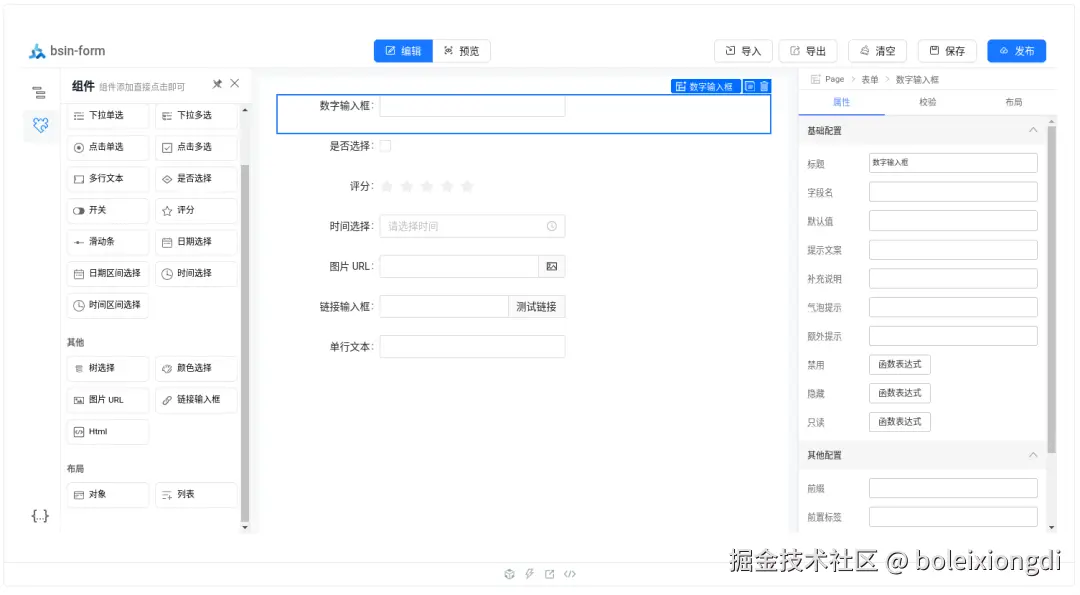The height and width of the screenshot is (595, 1080).
Task: Open the 校验 validation tab
Action: [x=928, y=102]
